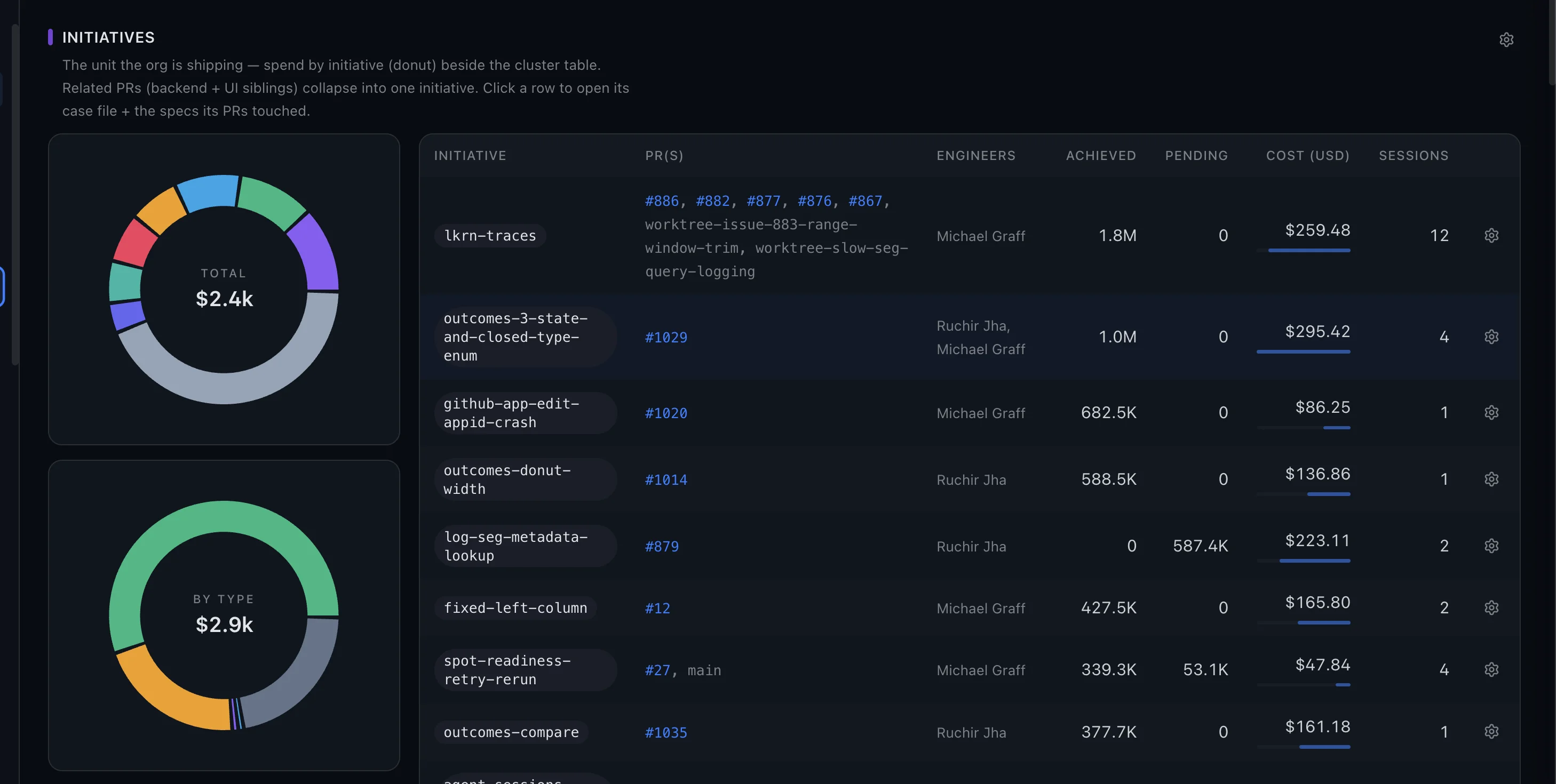The height and width of the screenshot is (784, 1556).
Task: Click page scrollbar at right edge
Action: 1552,42
